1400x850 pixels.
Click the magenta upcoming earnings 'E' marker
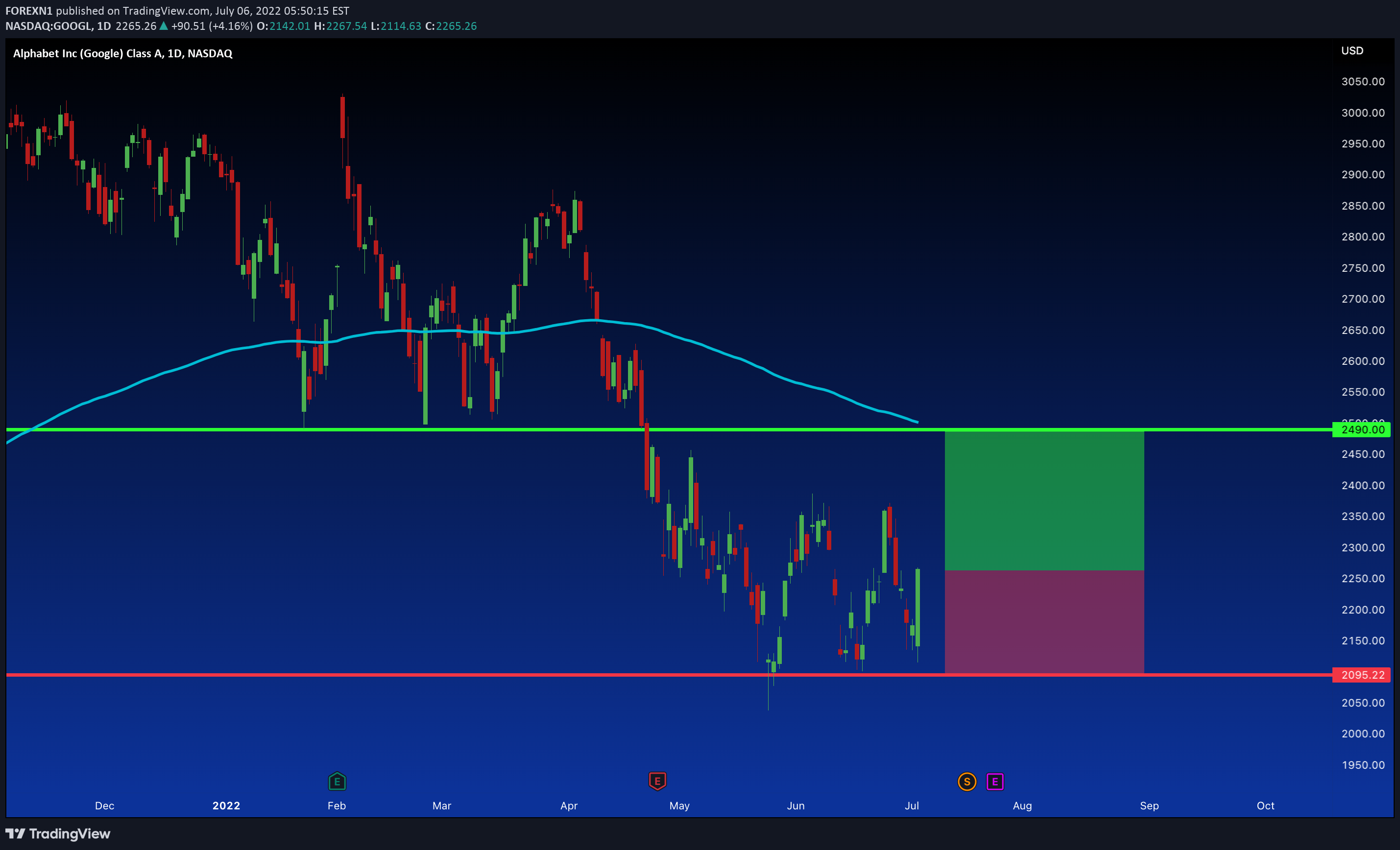[x=995, y=782]
